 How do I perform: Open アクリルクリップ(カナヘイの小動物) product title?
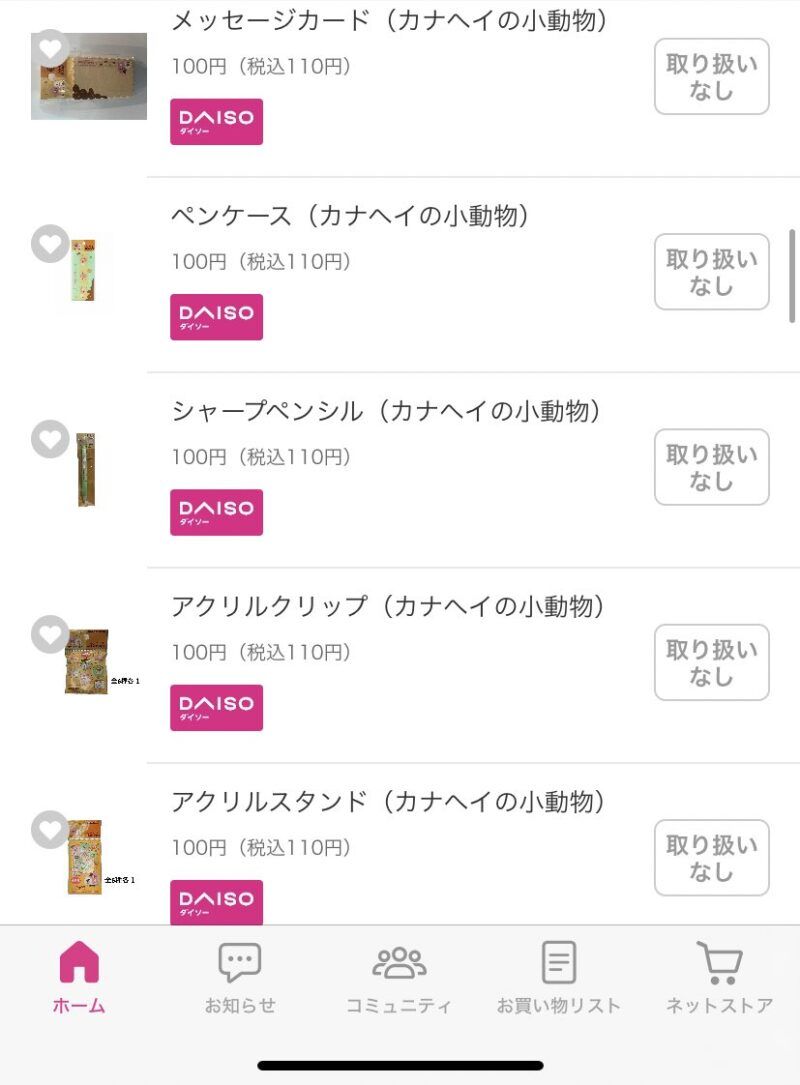click(x=388, y=607)
